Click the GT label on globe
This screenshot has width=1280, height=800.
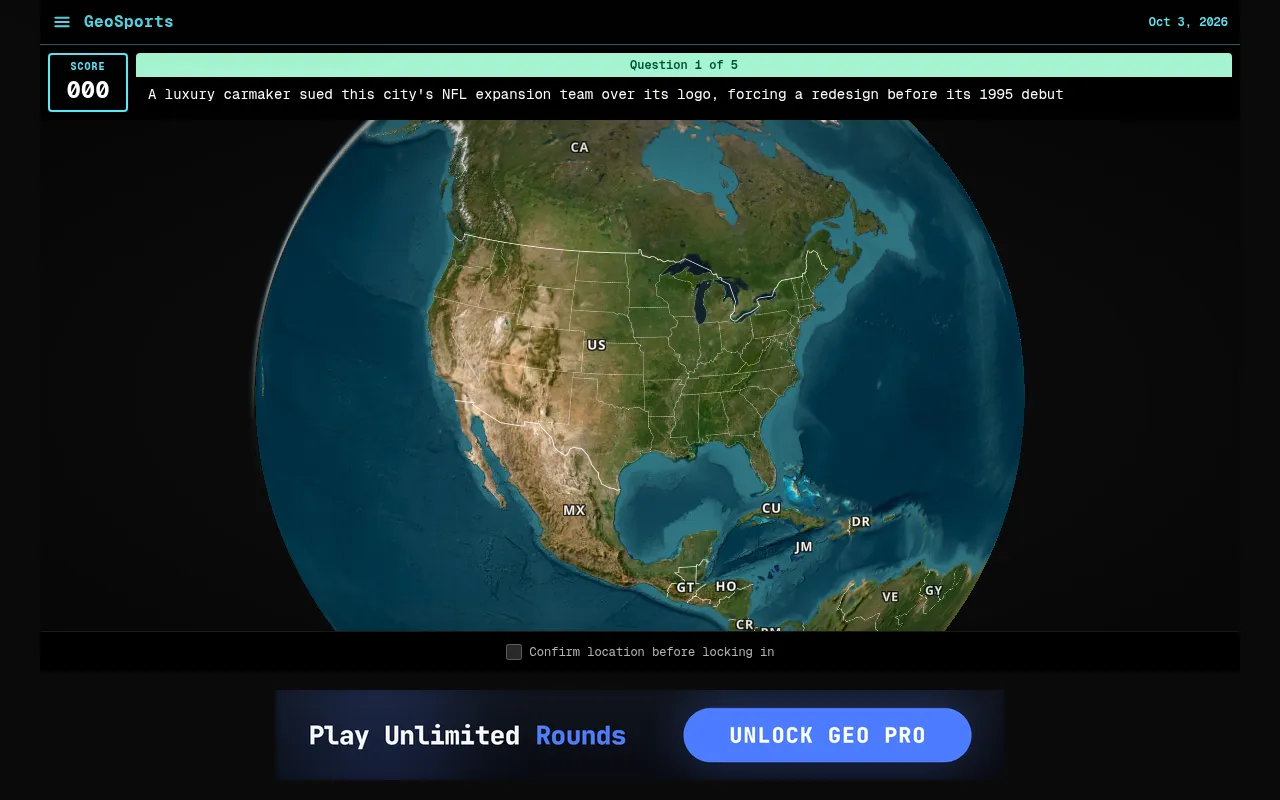tap(685, 587)
